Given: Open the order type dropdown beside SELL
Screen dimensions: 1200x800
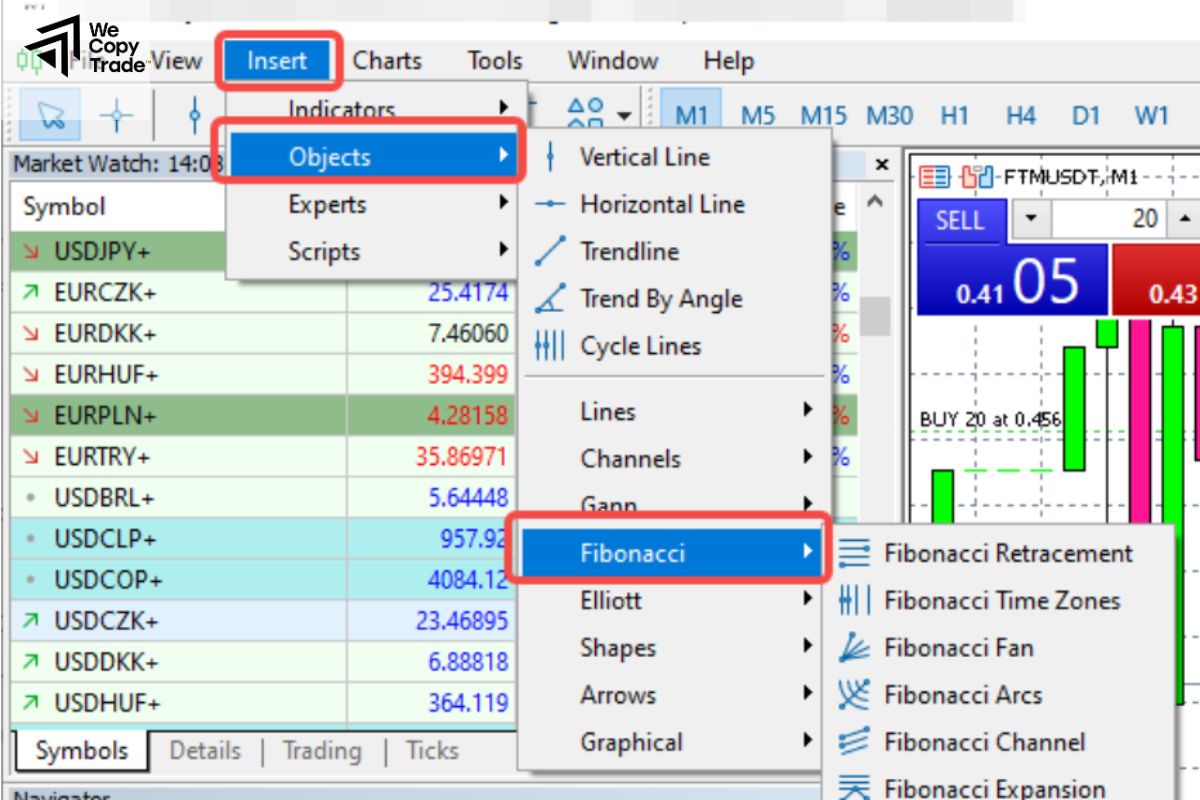Looking at the screenshot, I should pyautogui.click(x=1032, y=219).
